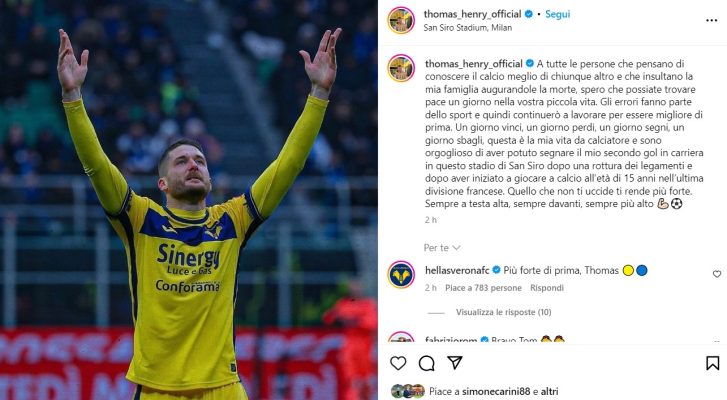Viewport: 727px width, 400px height.
Task: Like the post with the heart icon
Action: click(398, 363)
